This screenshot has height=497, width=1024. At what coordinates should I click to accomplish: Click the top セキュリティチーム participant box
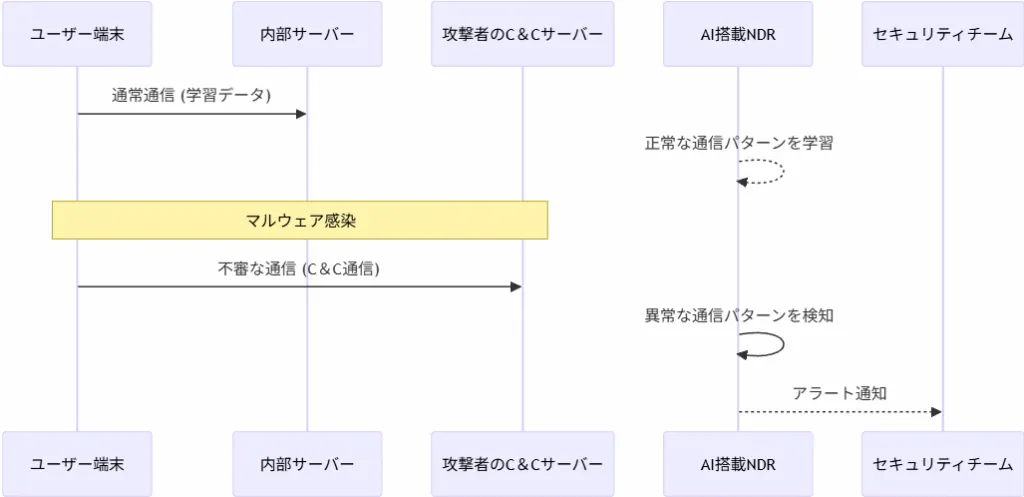pyautogui.click(x=942, y=34)
